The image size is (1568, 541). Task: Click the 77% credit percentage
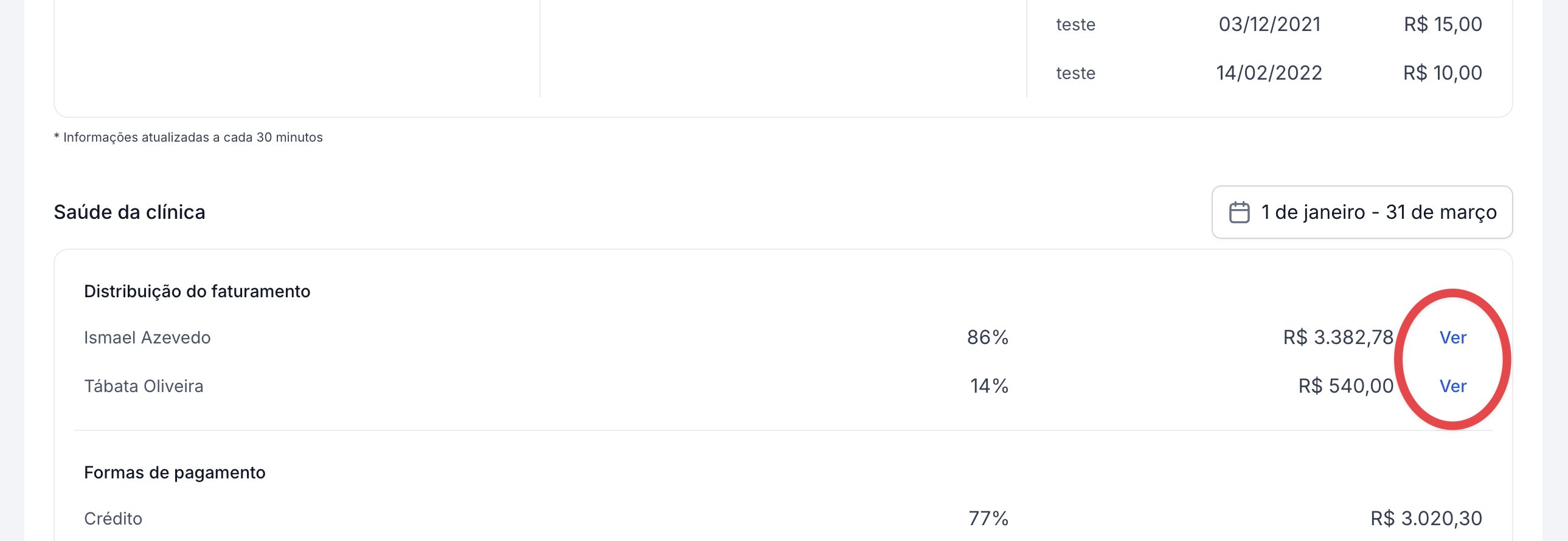[988, 519]
